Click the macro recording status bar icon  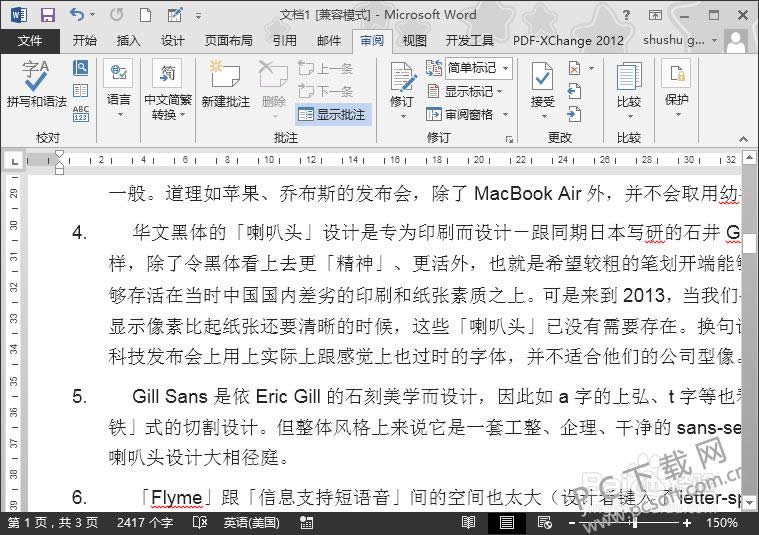pos(306,522)
